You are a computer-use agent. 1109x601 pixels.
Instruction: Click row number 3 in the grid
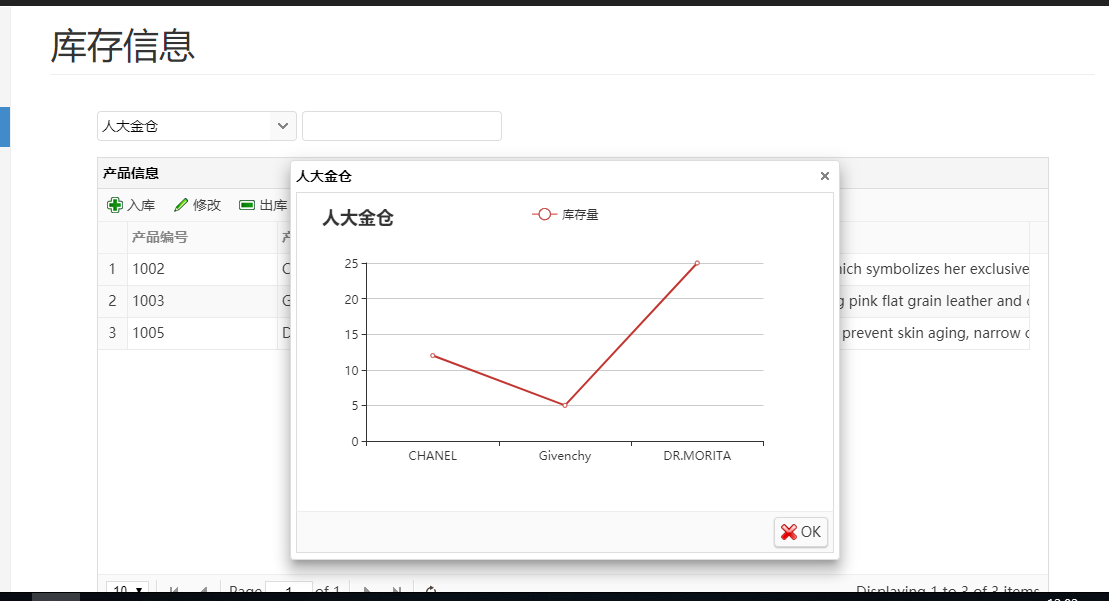click(112, 332)
